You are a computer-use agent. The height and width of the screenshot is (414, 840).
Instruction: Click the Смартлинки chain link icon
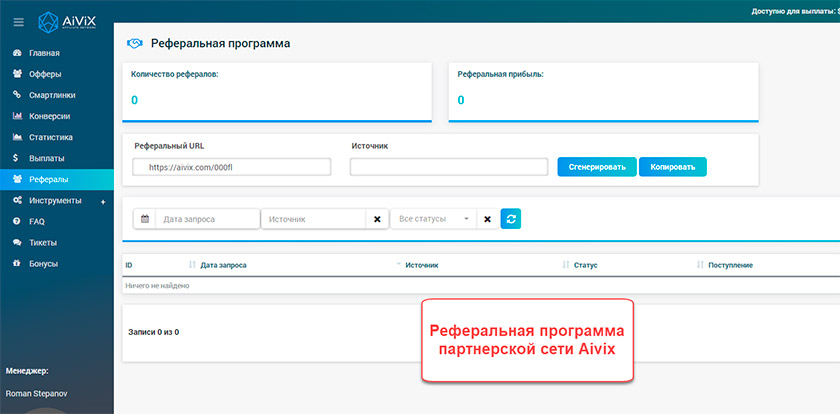click(x=17, y=95)
